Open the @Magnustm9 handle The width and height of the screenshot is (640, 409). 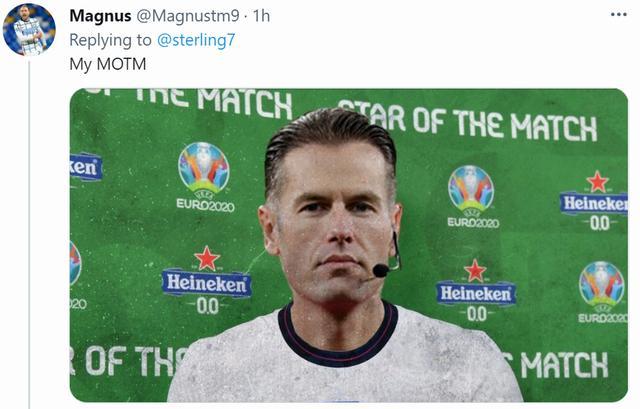click(x=187, y=16)
